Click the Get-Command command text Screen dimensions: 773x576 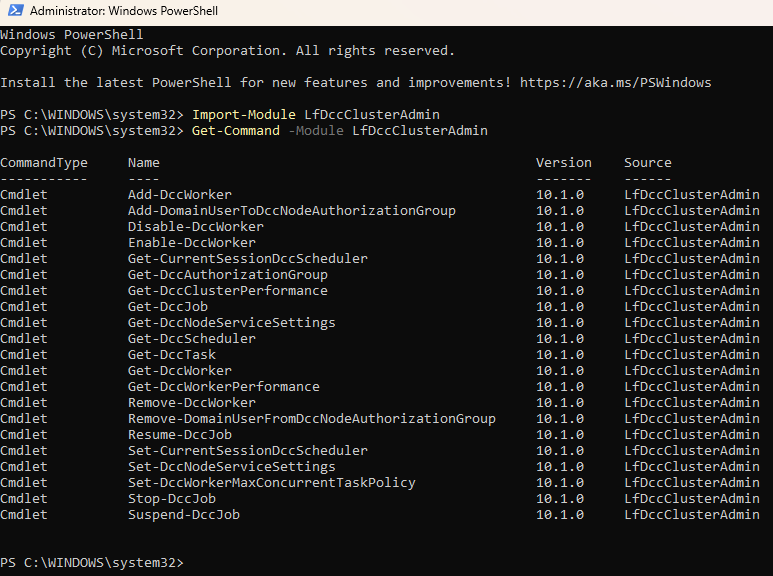click(x=236, y=131)
